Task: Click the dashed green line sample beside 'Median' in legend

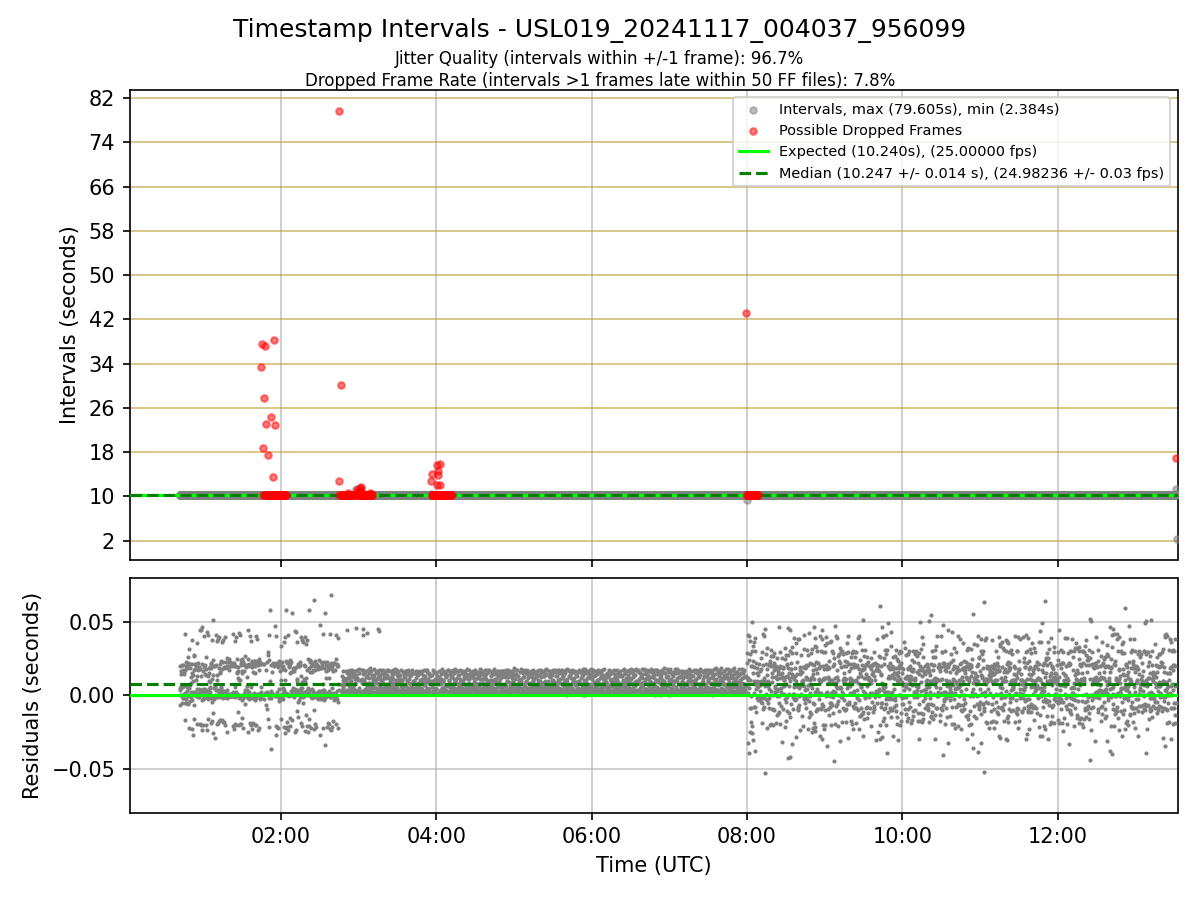Action: click(x=754, y=173)
